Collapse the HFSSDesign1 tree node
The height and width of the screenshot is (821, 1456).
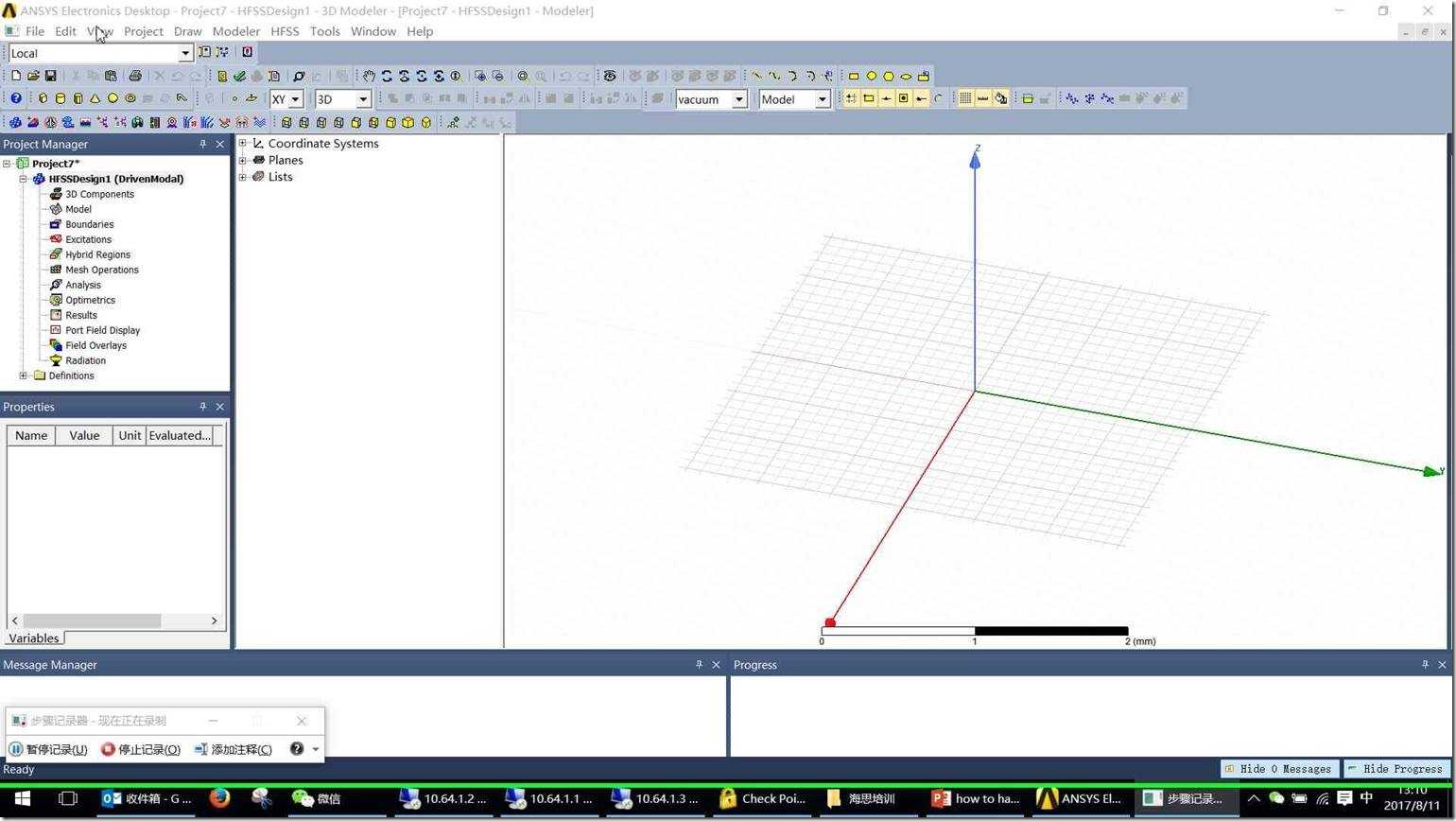click(x=24, y=179)
